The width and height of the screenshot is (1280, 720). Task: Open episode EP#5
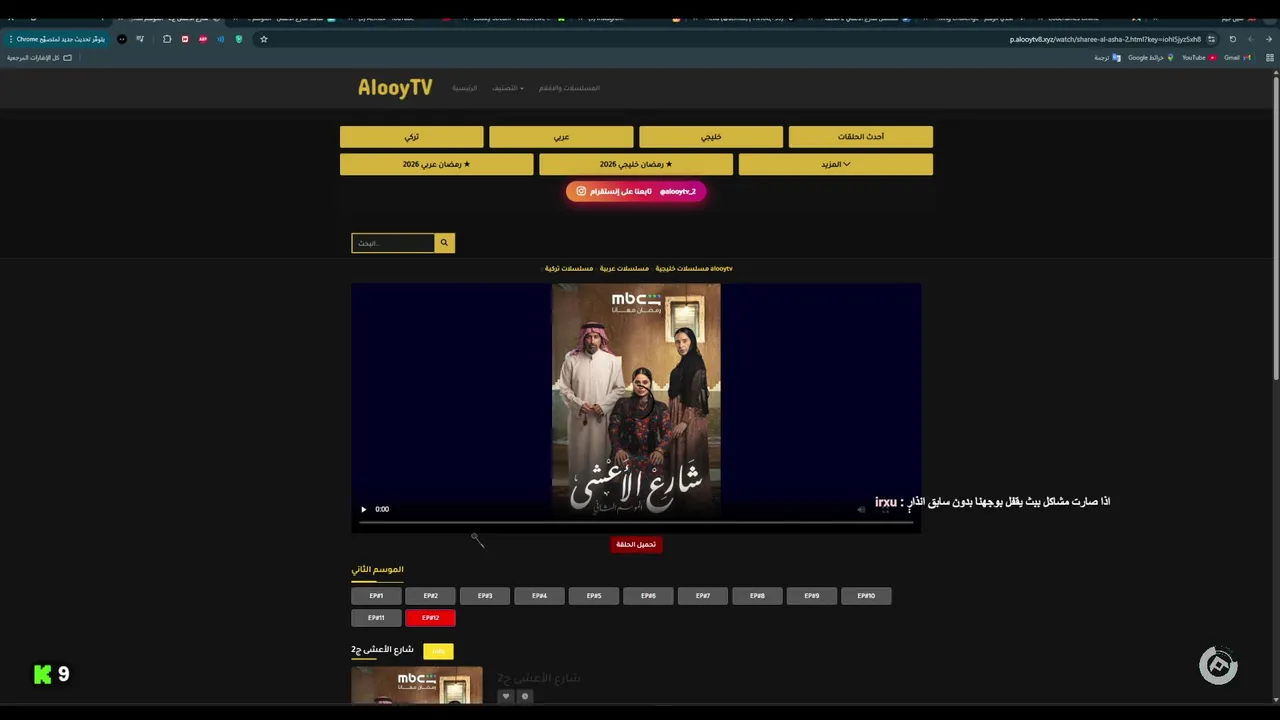[594, 596]
